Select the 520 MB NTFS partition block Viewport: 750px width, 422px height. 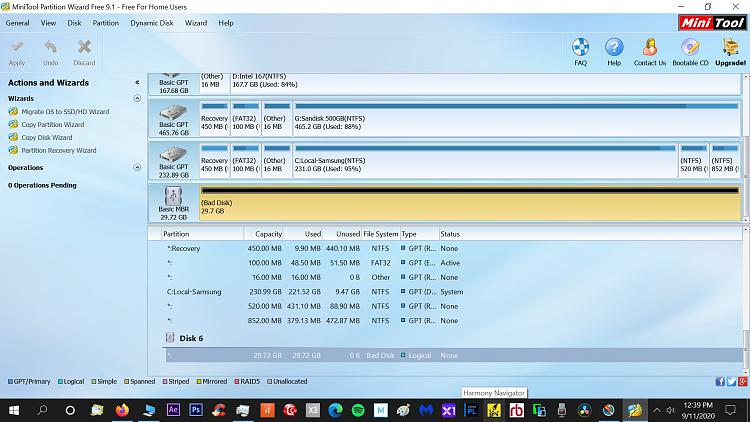[x=693, y=161]
